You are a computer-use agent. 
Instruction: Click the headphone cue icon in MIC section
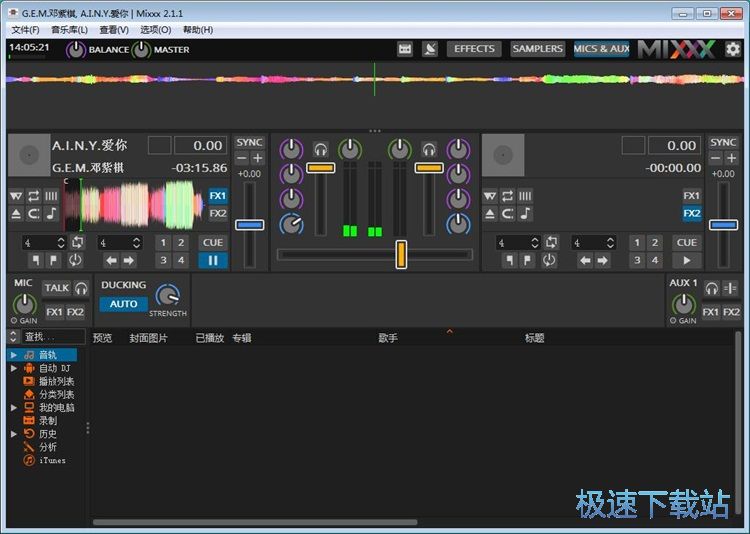(x=81, y=288)
